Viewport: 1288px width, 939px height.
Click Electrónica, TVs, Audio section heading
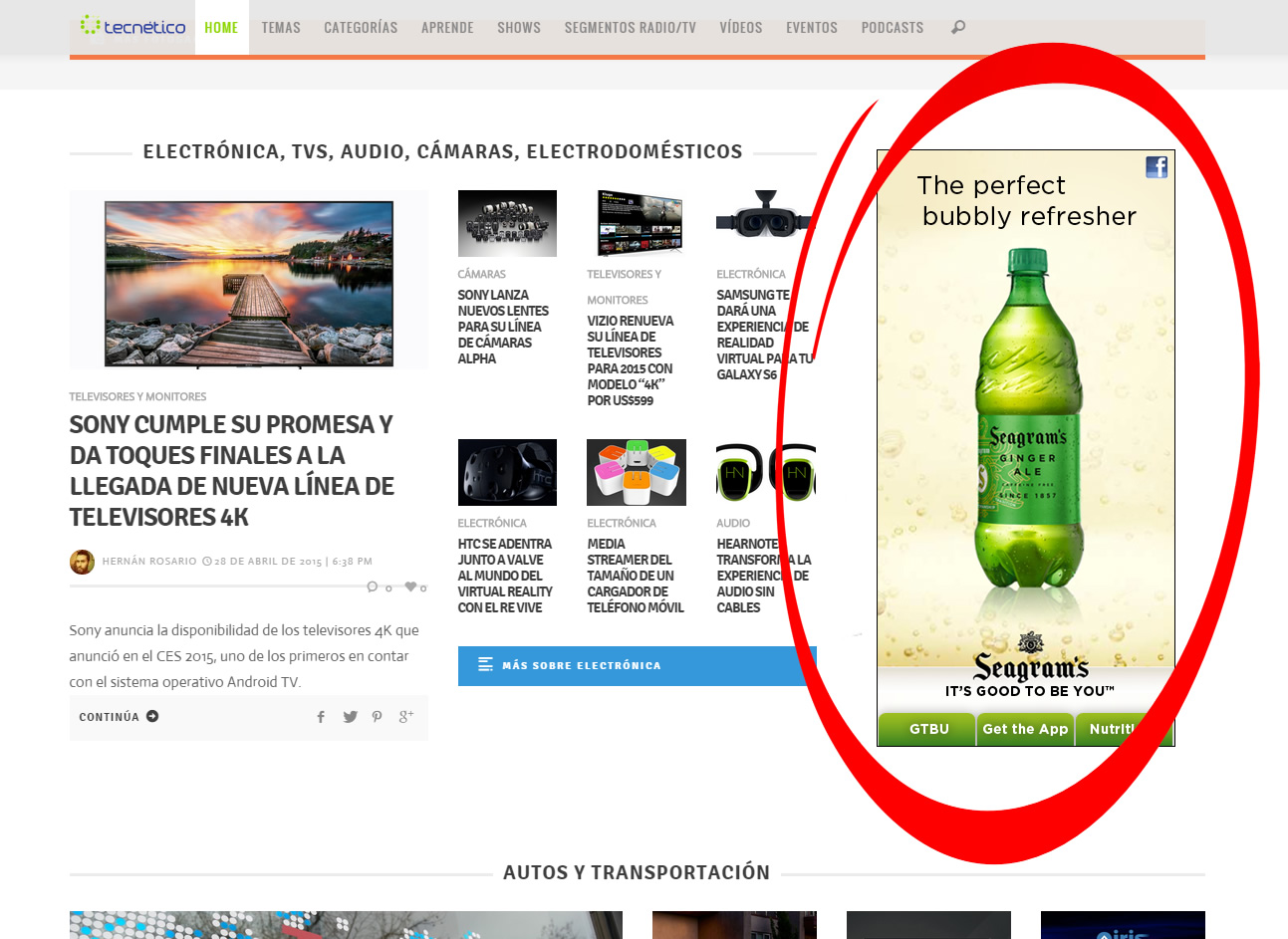(442, 151)
